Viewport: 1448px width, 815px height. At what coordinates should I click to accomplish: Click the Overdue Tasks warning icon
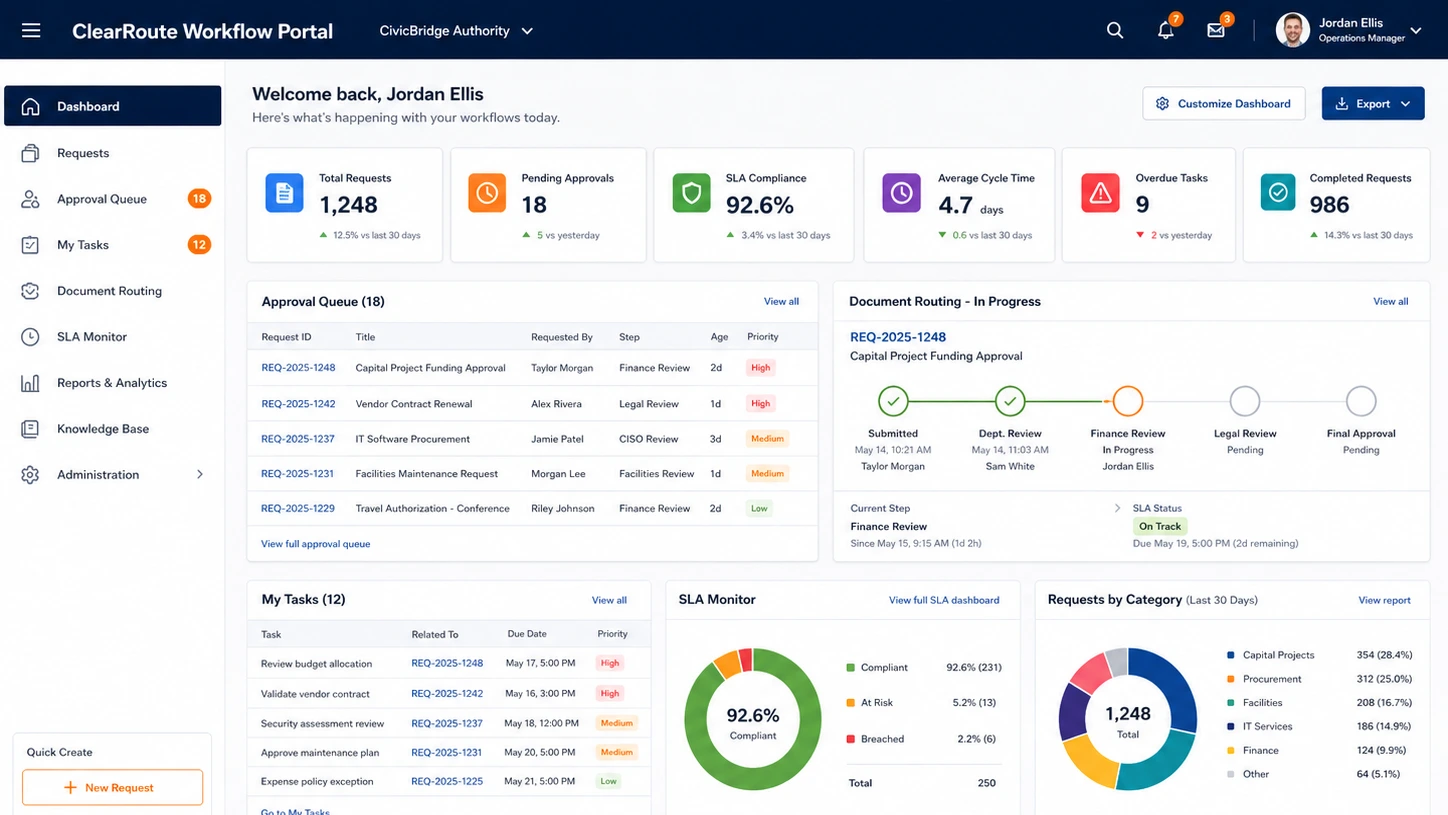tap(1100, 193)
